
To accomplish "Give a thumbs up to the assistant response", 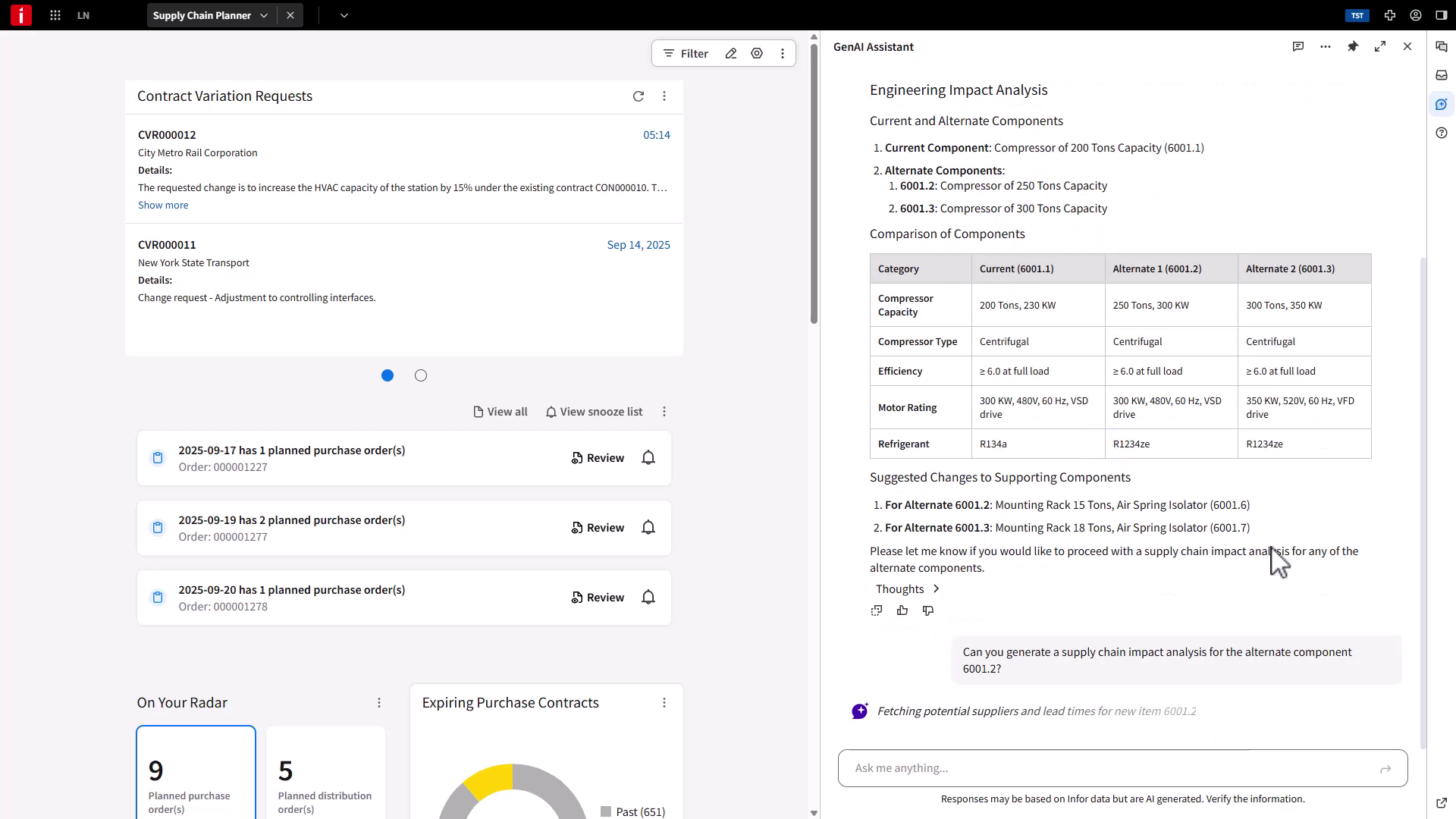I will click(x=902, y=610).
